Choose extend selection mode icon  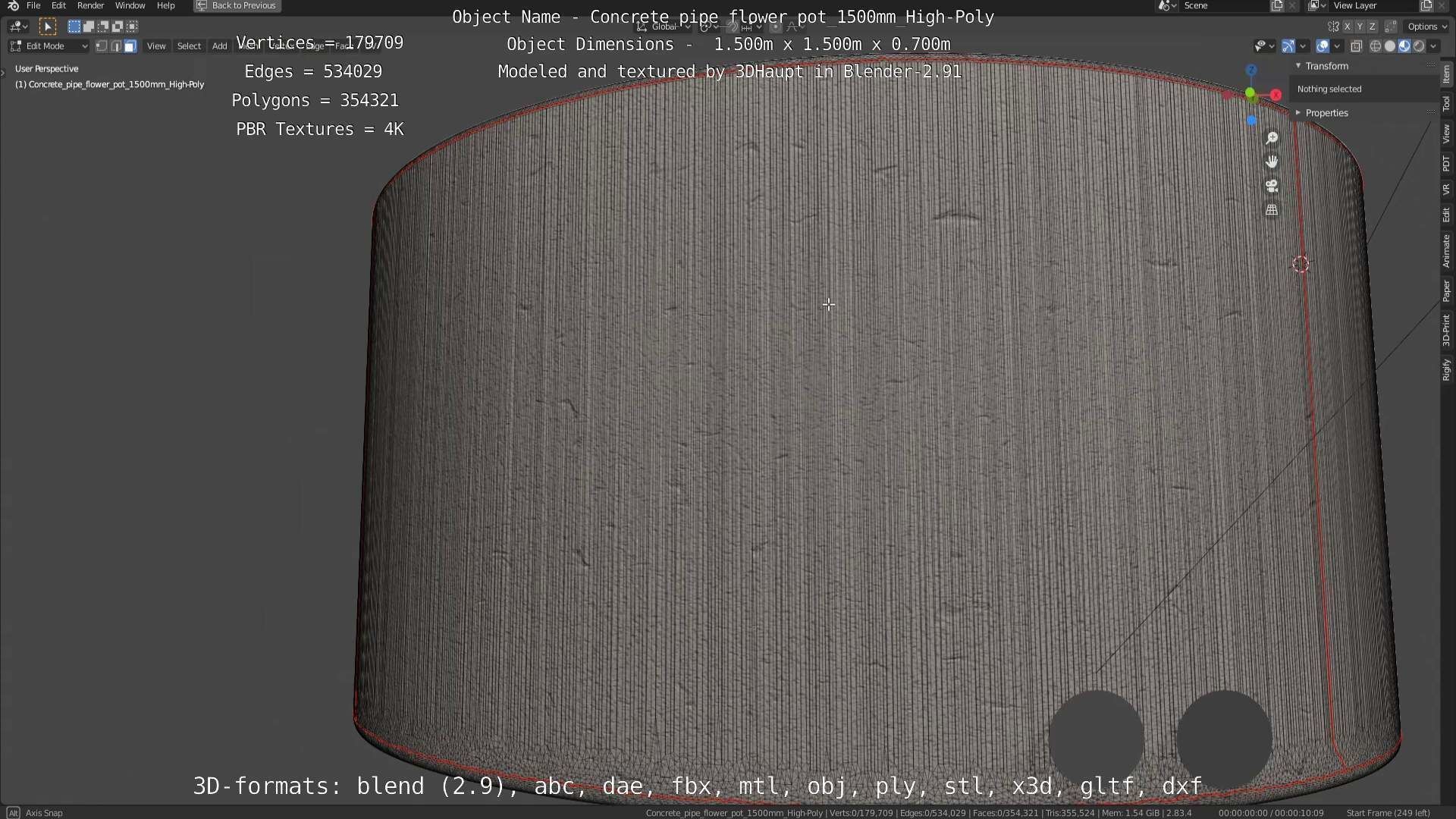coord(88,27)
